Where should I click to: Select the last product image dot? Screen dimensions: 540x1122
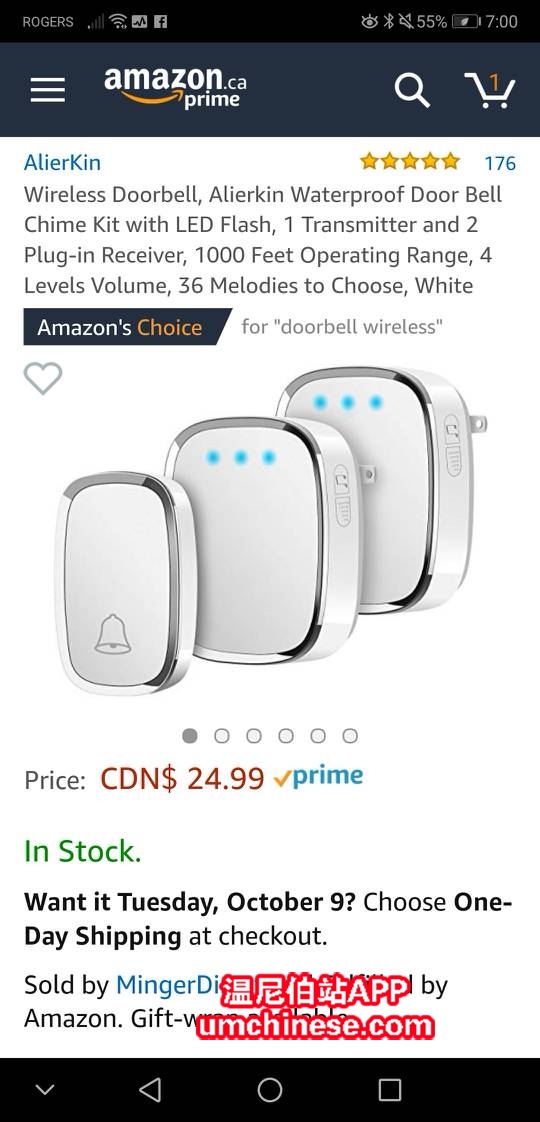[350, 736]
